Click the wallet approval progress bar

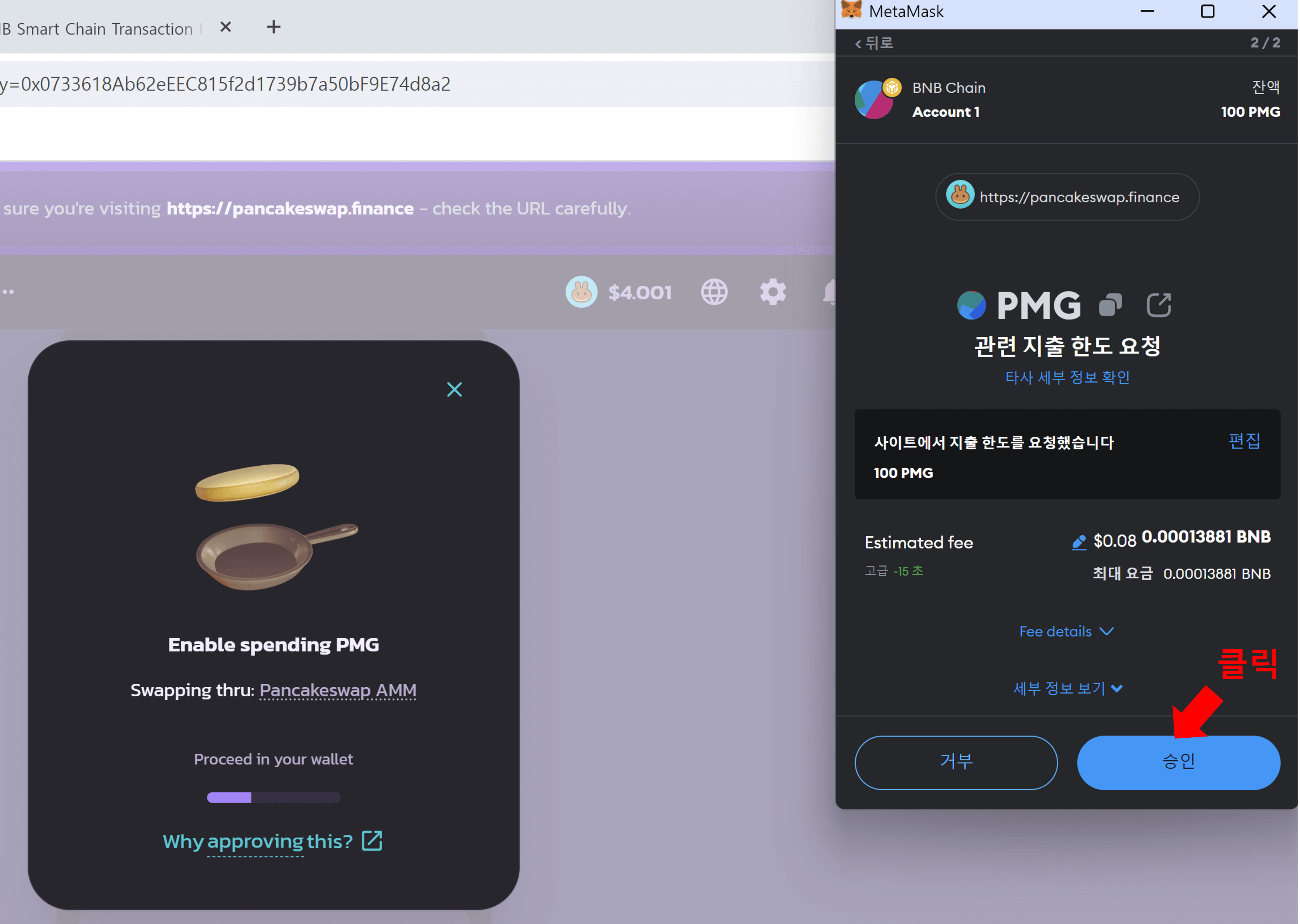click(274, 797)
